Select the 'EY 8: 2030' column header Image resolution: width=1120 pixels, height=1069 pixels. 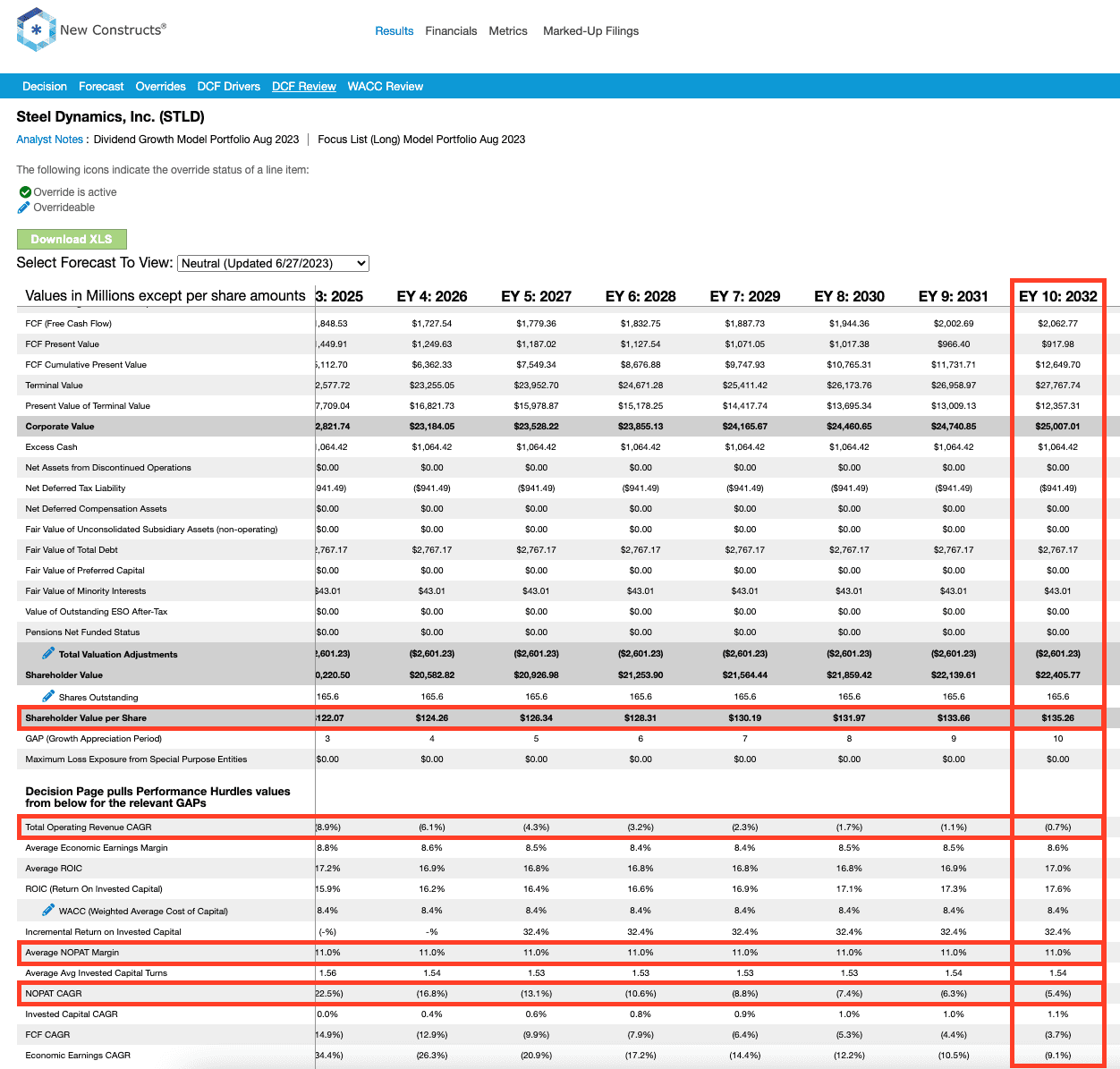850,296
